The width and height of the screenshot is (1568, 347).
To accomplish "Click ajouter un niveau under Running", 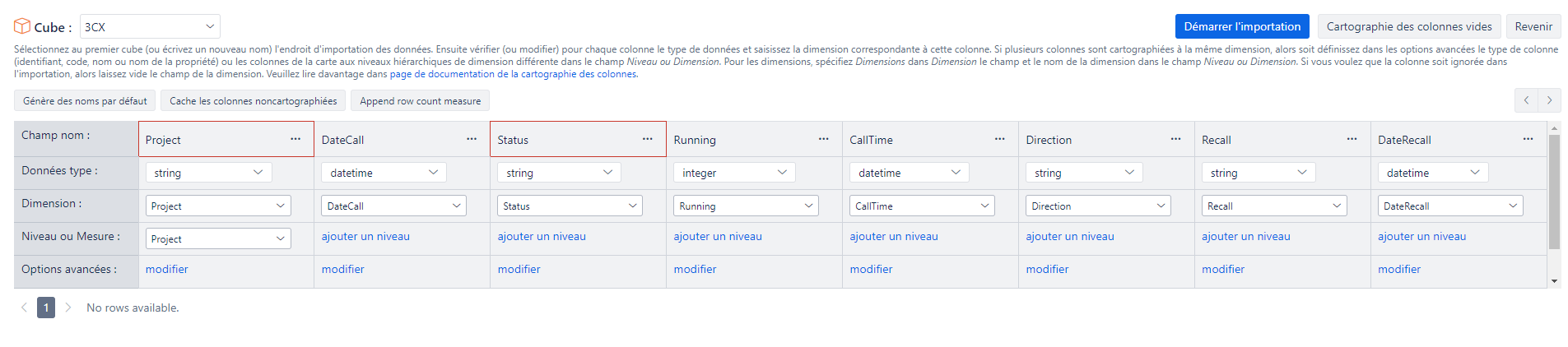I will [718, 236].
